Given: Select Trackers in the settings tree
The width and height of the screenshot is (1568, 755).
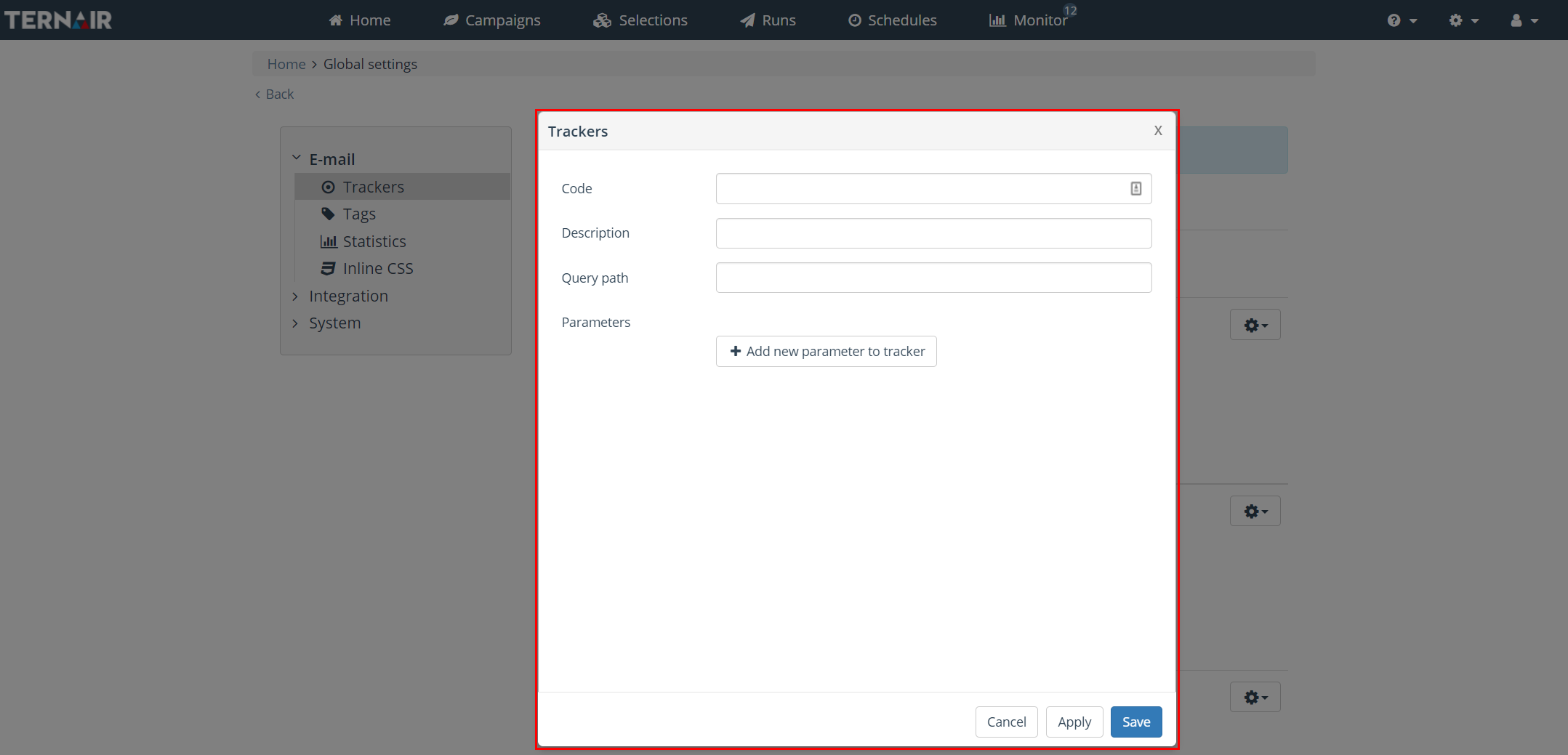Looking at the screenshot, I should click(x=403, y=187).
